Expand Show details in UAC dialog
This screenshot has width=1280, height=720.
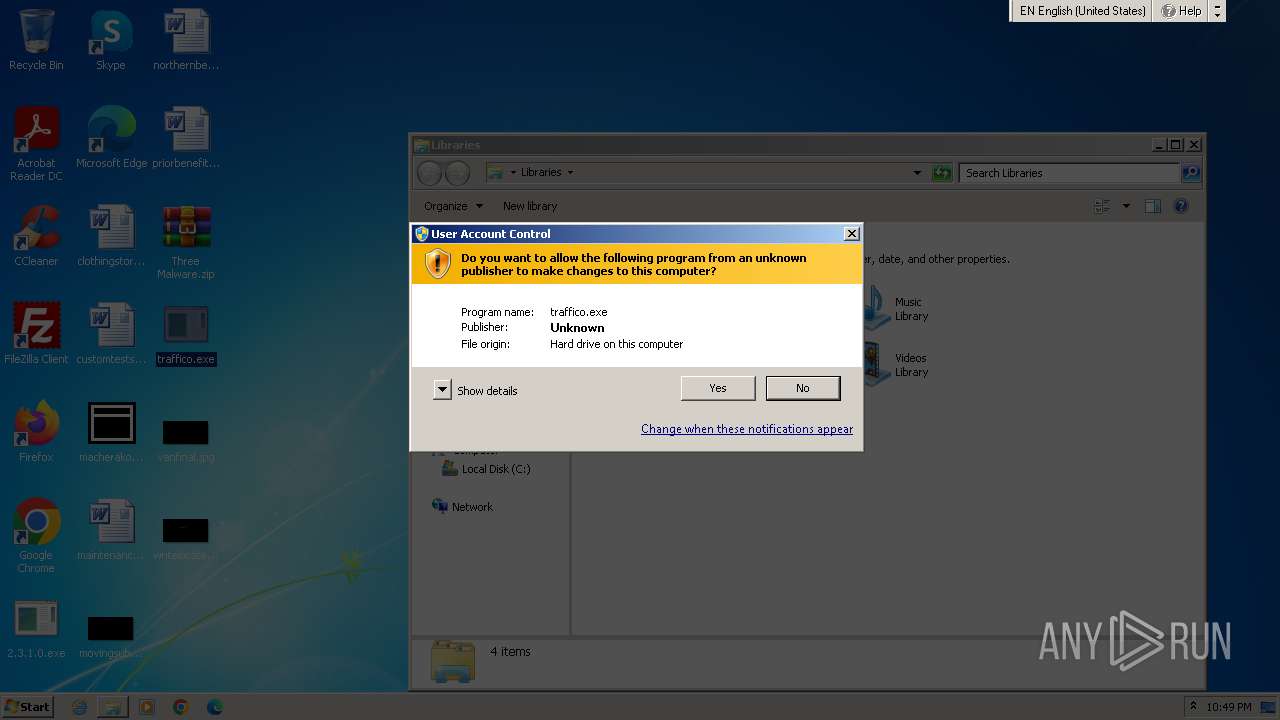coord(475,390)
